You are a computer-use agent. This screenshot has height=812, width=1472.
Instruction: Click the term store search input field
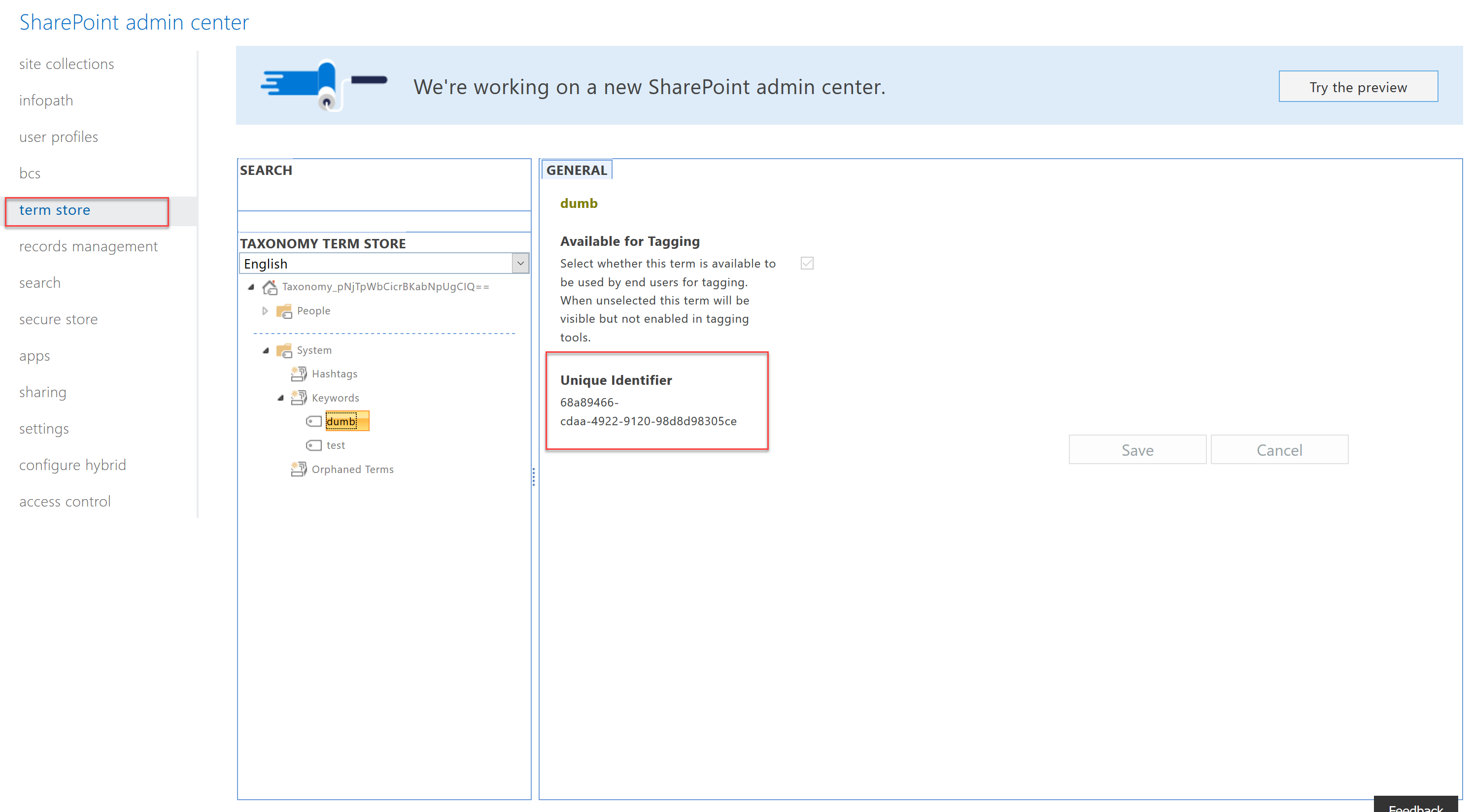pyautogui.click(x=384, y=195)
